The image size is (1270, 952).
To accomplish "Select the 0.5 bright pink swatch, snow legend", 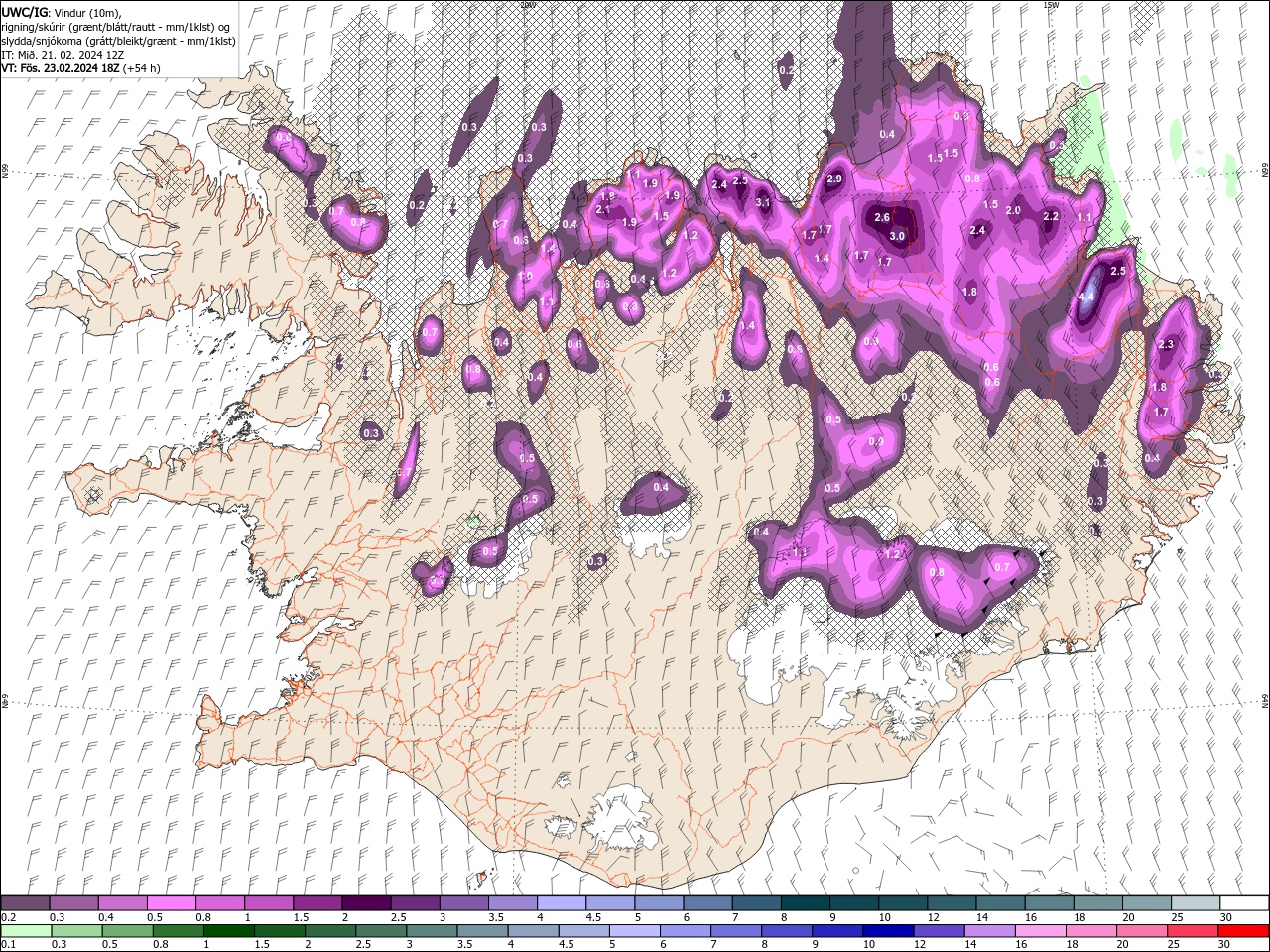I will [x=171, y=903].
